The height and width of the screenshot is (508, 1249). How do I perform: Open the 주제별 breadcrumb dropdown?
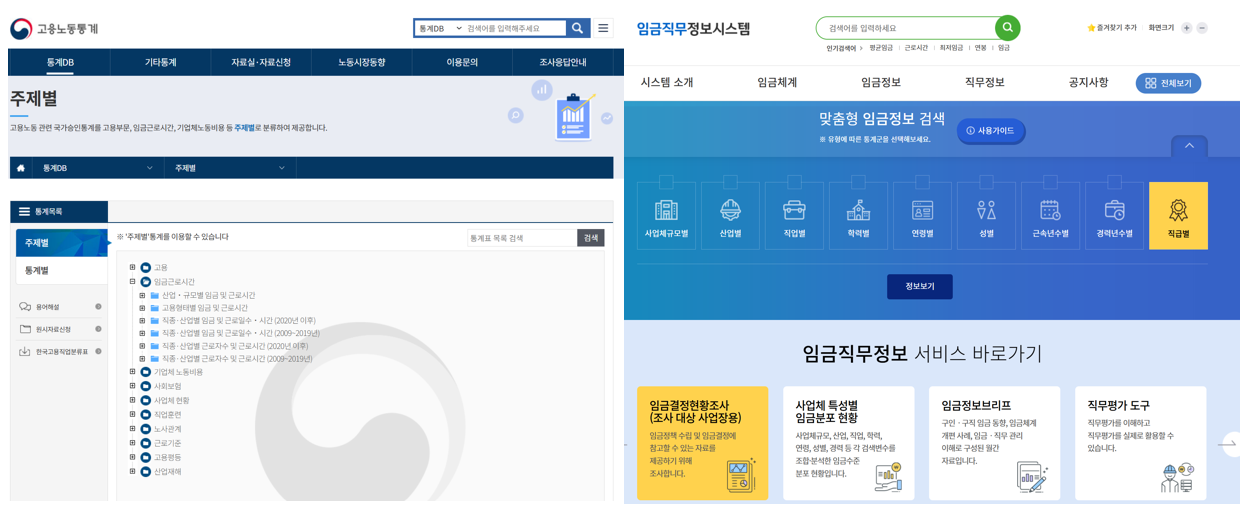click(230, 168)
